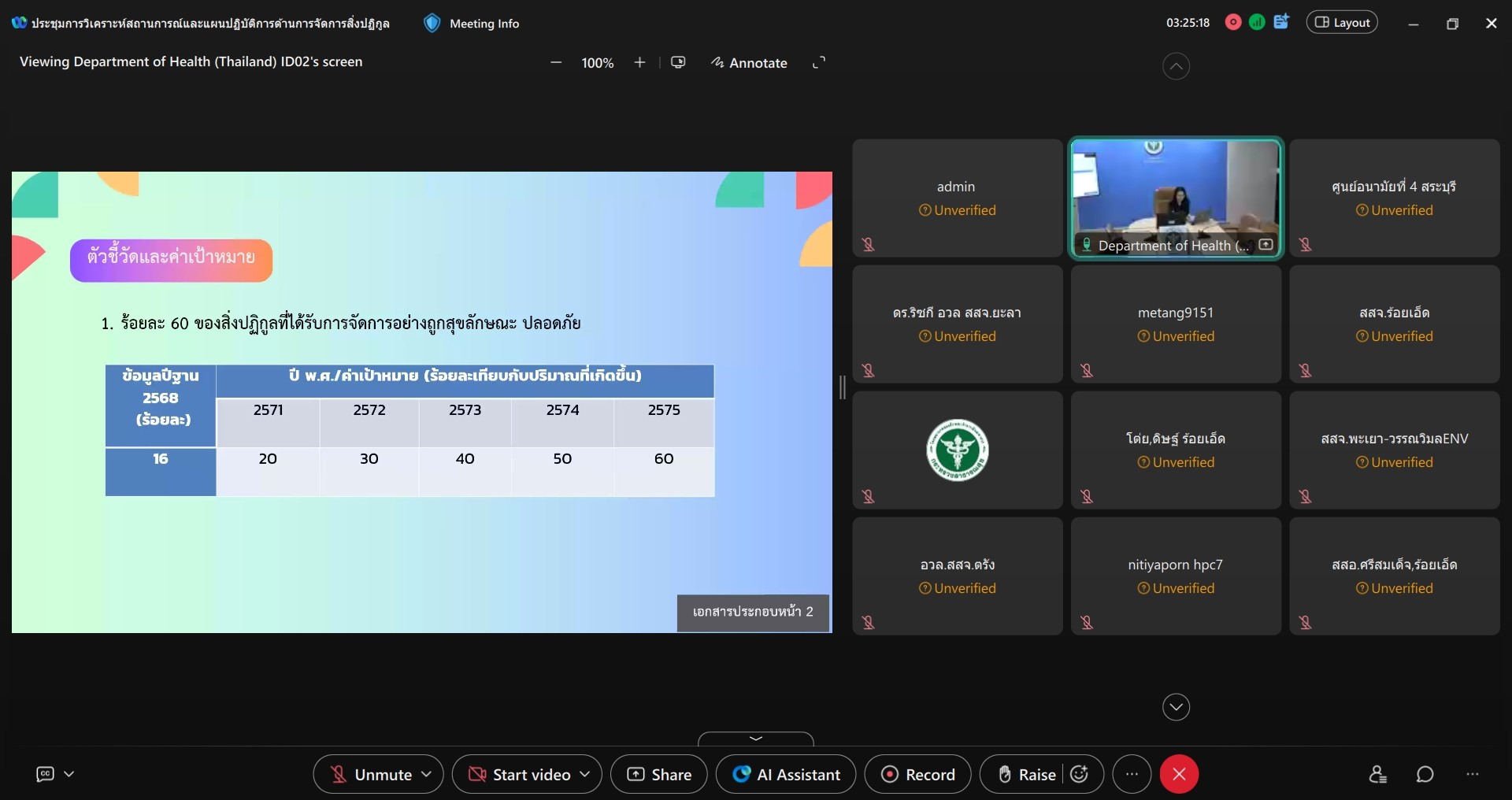Raise hand in the meeting
The width and height of the screenshot is (1512, 800).
pyautogui.click(x=1026, y=775)
